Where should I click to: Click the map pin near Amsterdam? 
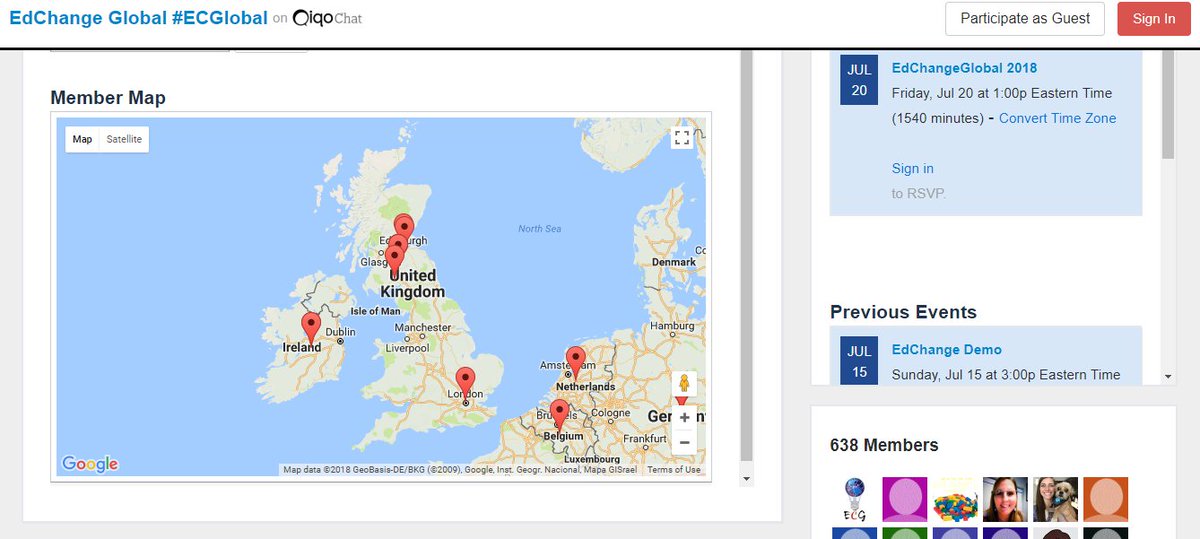tap(575, 361)
